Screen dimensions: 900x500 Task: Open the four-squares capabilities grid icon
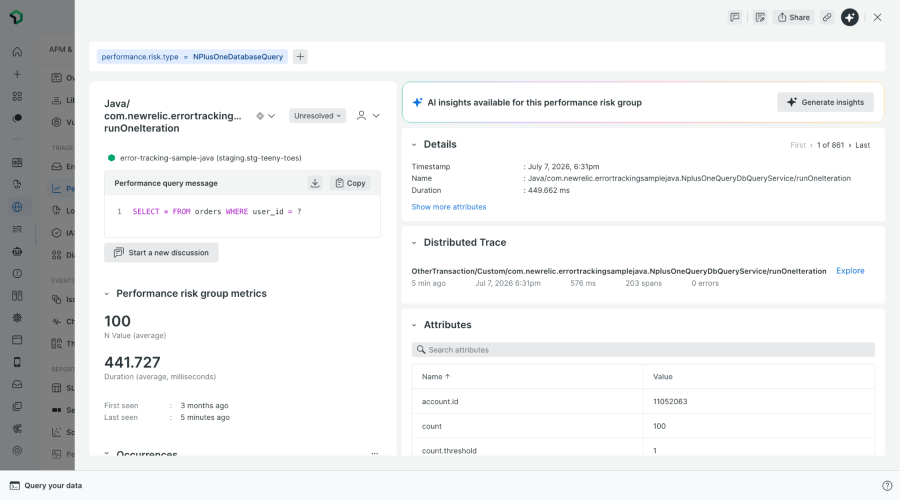point(17,96)
